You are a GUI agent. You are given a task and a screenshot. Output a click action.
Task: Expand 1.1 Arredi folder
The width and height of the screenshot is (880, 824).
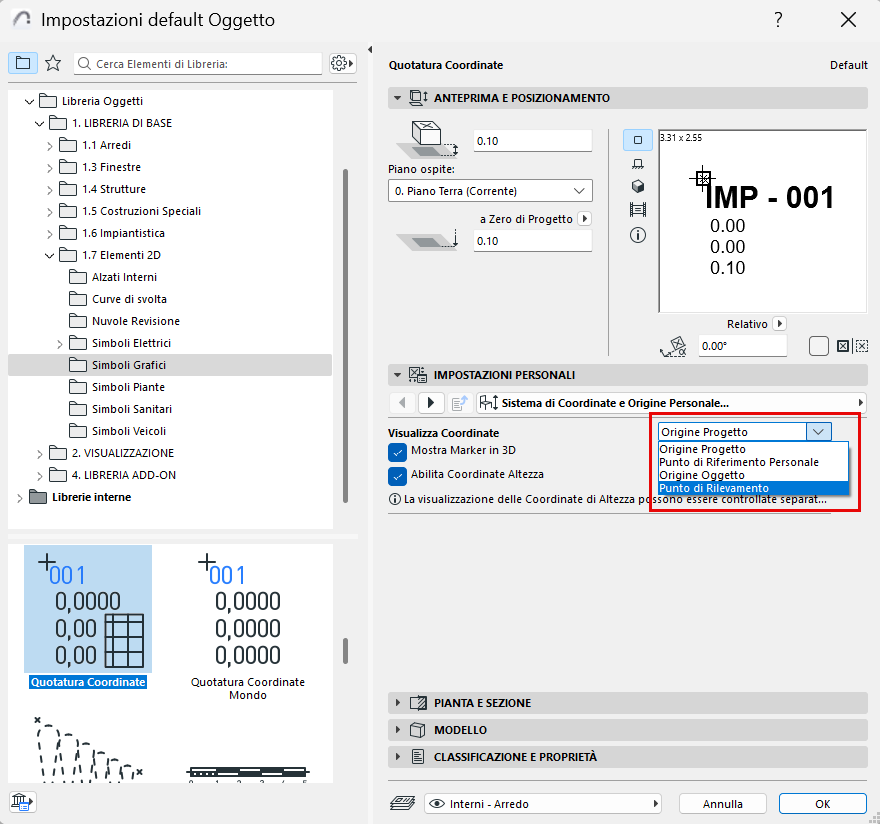pos(49,145)
